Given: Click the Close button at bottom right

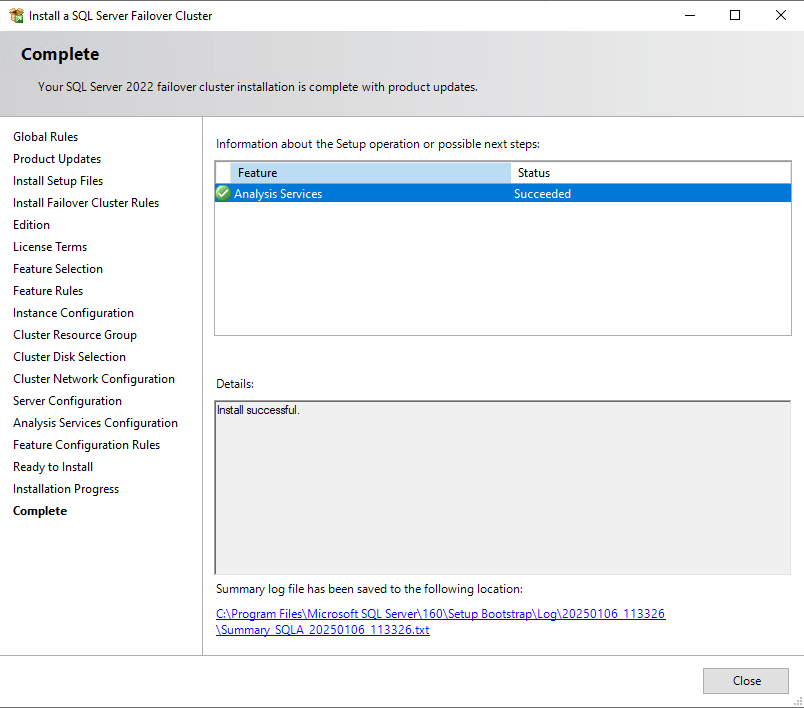Looking at the screenshot, I should (745, 680).
